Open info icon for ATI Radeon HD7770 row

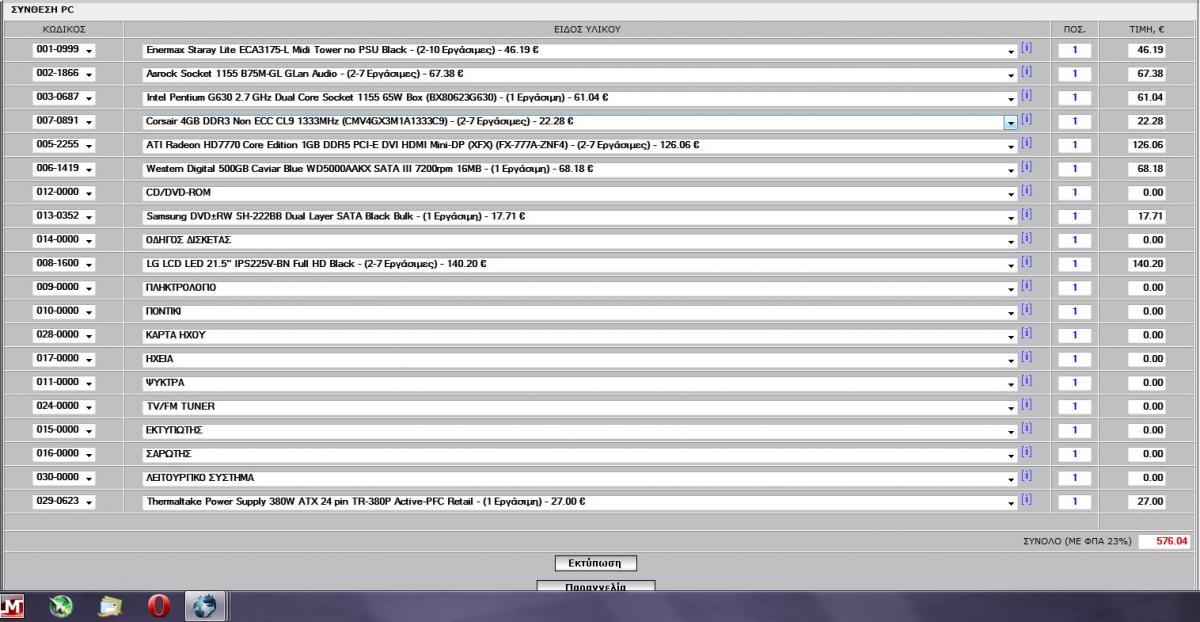click(x=1026, y=143)
